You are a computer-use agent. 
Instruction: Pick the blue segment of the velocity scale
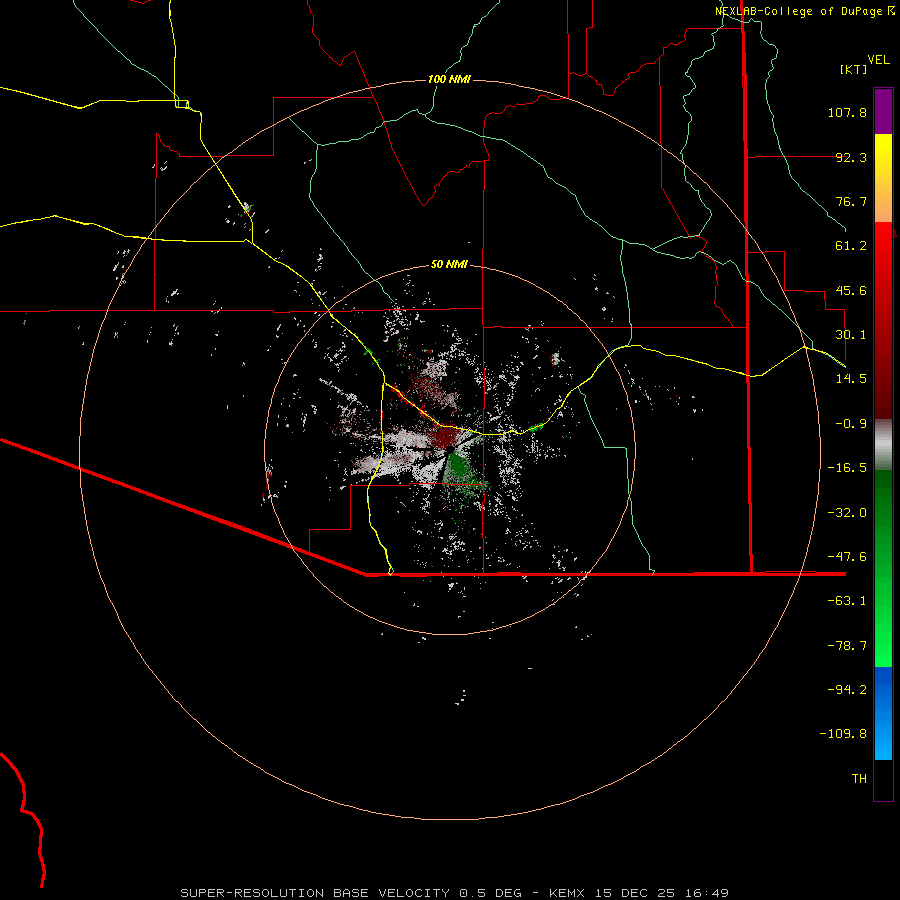[883, 713]
